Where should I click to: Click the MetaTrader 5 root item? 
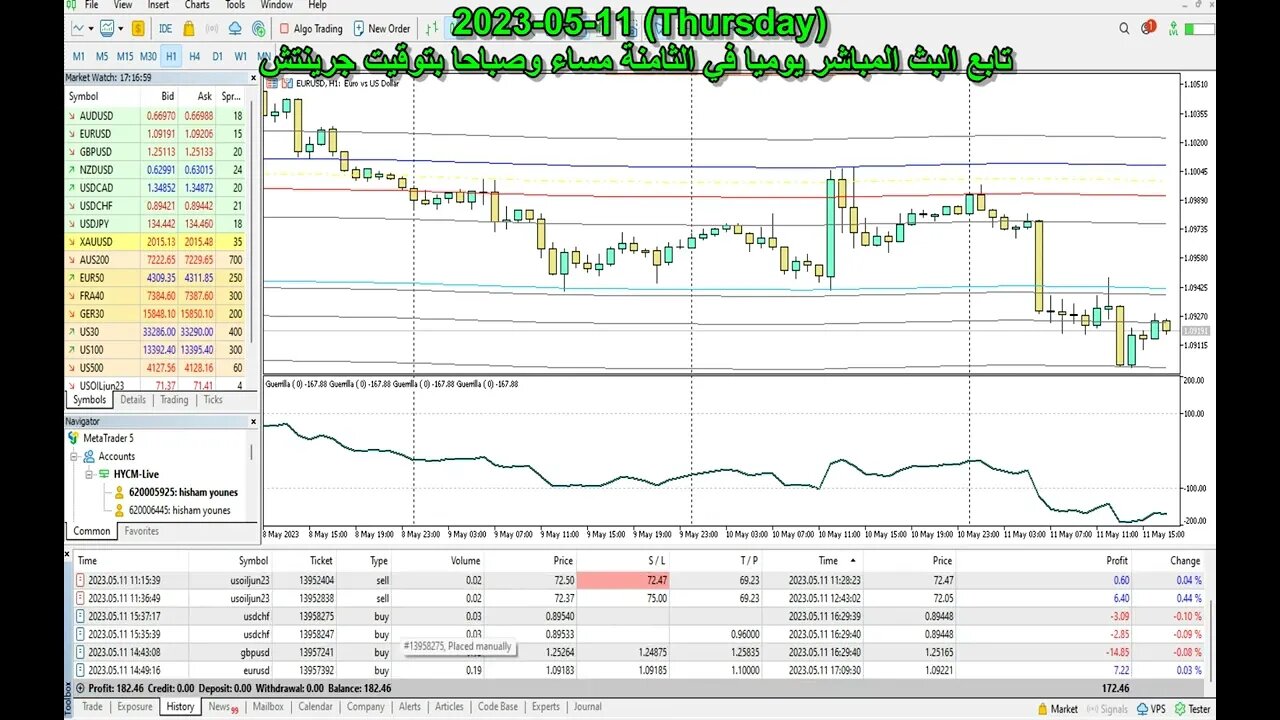100,438
